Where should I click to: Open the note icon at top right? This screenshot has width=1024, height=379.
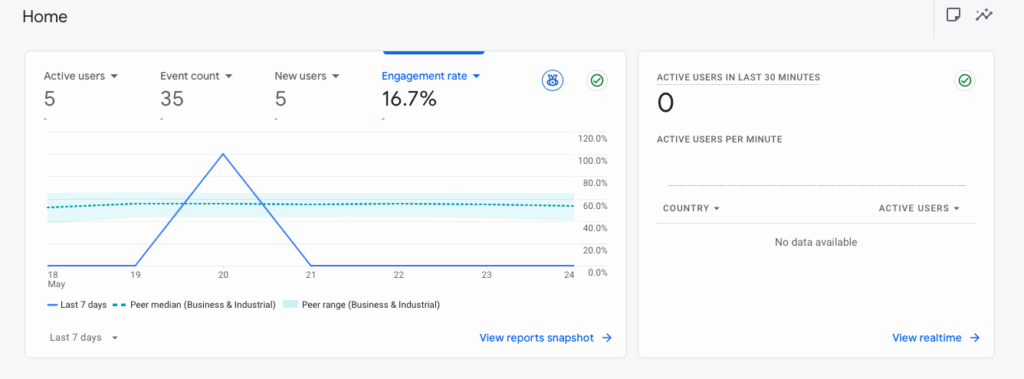point(953,15)
